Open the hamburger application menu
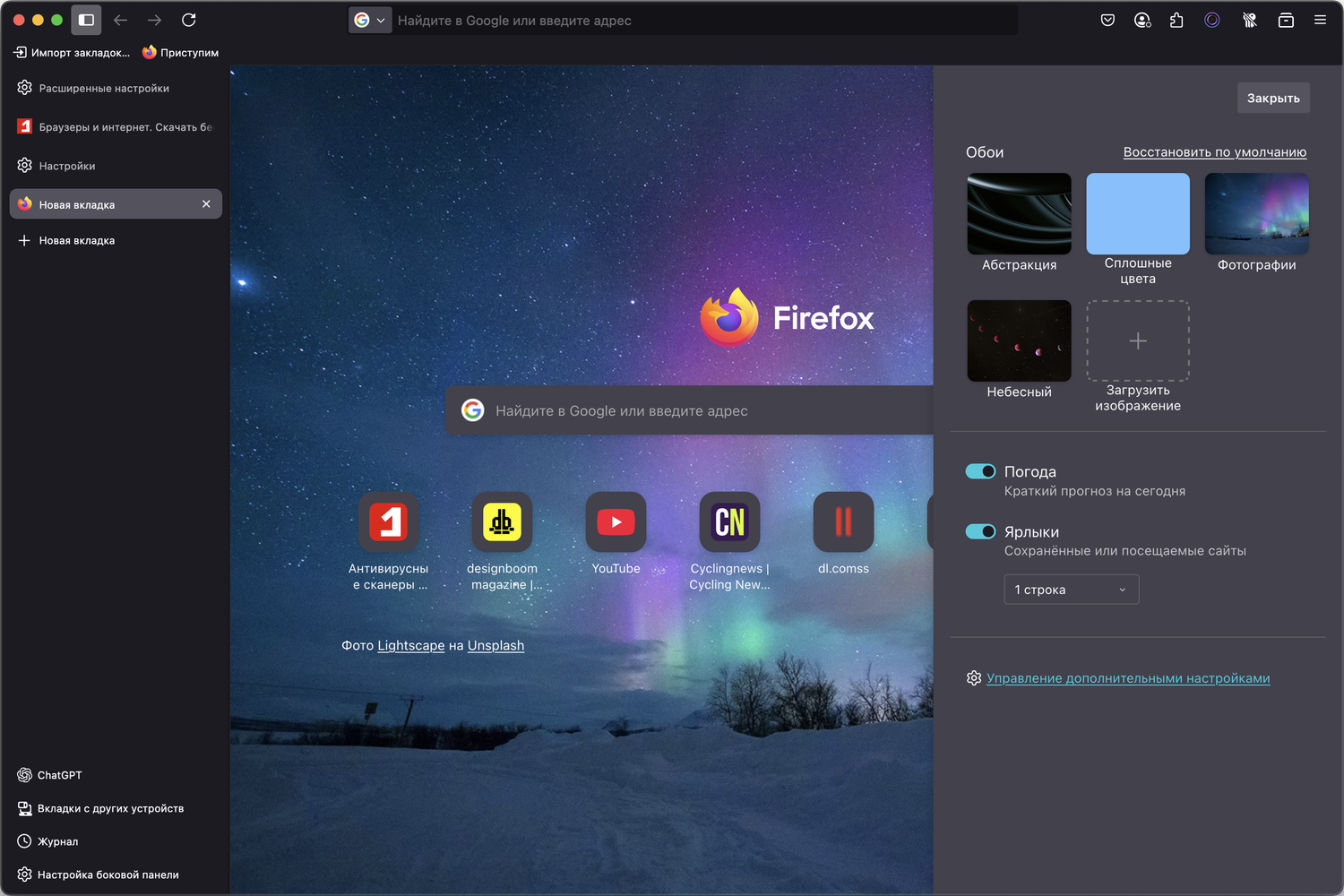The image size is (1344, 896). tap(1320, 20)
